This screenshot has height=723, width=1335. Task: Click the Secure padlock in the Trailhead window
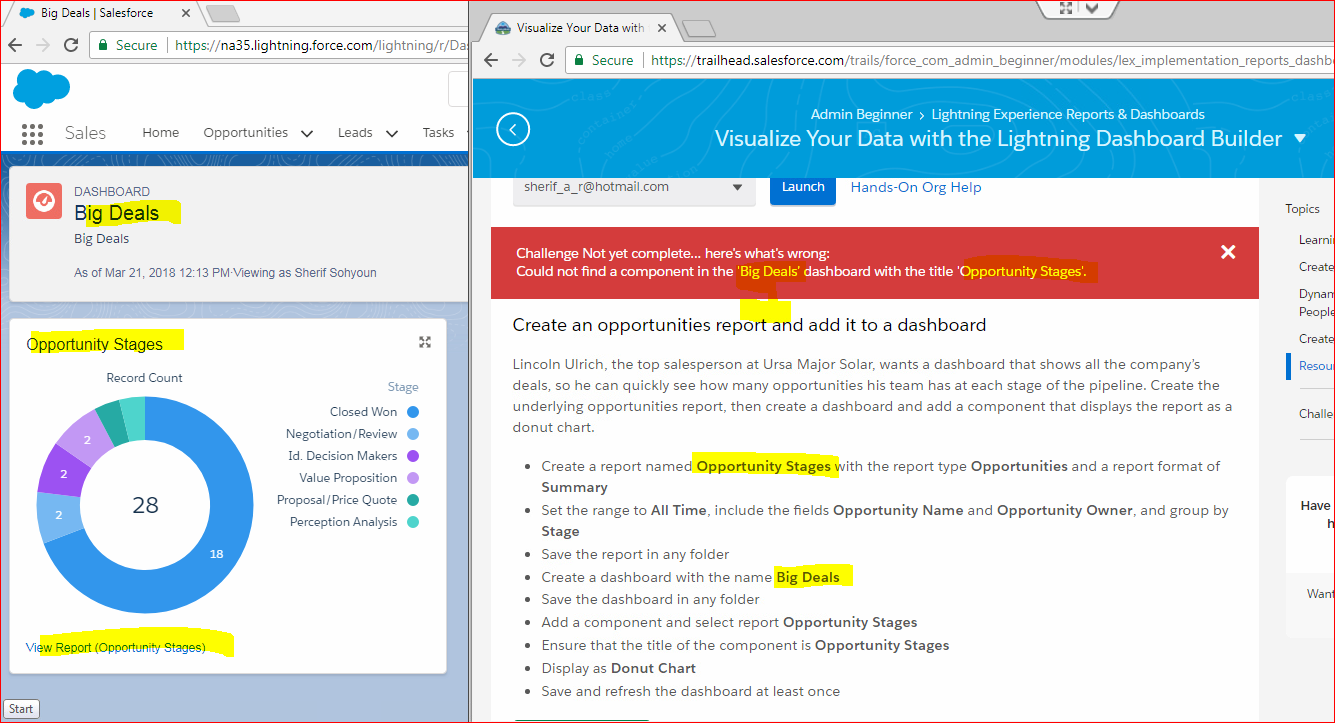click(x=578, y=60)
